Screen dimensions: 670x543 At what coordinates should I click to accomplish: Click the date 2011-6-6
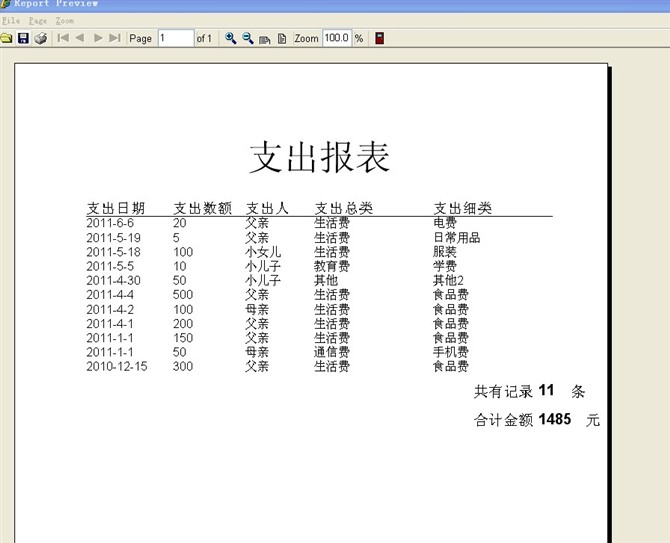point(110,223)
